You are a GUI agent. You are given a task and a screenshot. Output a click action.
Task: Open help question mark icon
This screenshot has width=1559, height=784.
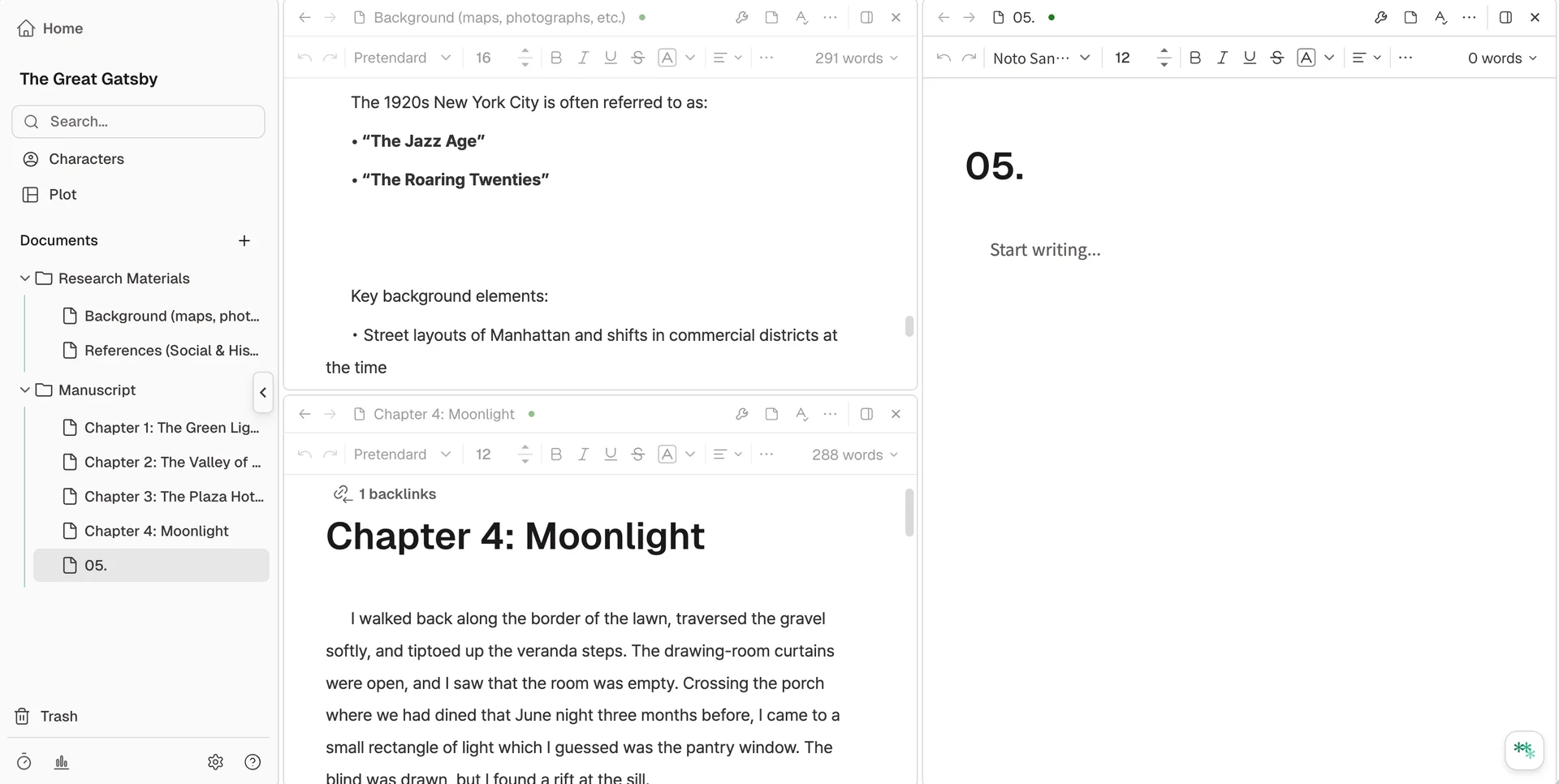pyautogui.click(x=253, y=762)
